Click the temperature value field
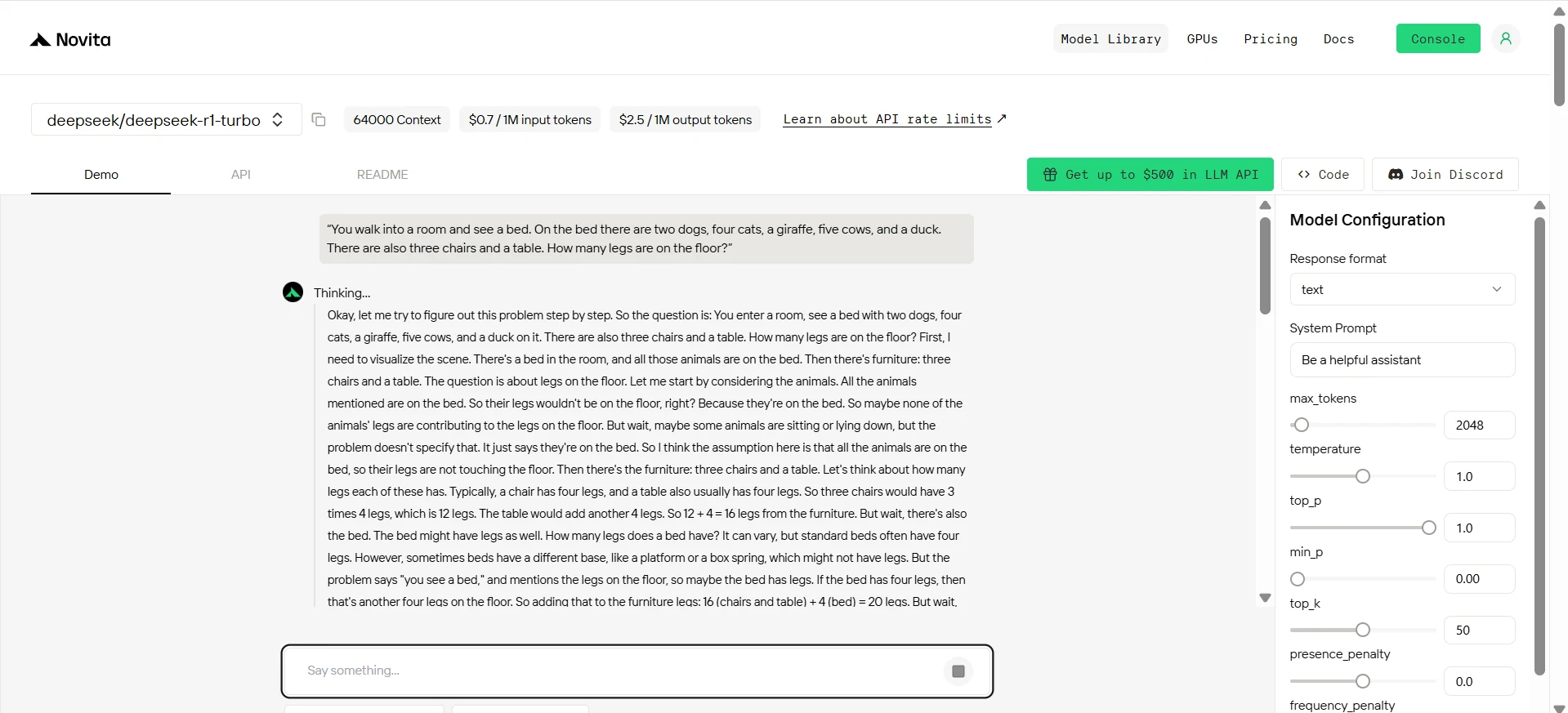 click(x=1479, y=476)
